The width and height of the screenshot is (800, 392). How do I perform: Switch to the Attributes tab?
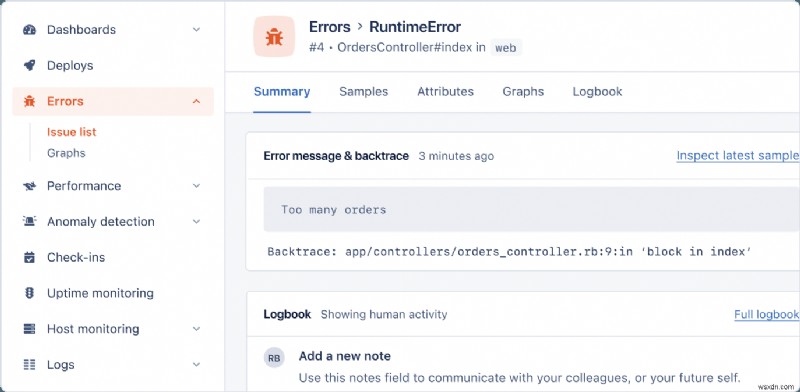click(x=445, y=91)
